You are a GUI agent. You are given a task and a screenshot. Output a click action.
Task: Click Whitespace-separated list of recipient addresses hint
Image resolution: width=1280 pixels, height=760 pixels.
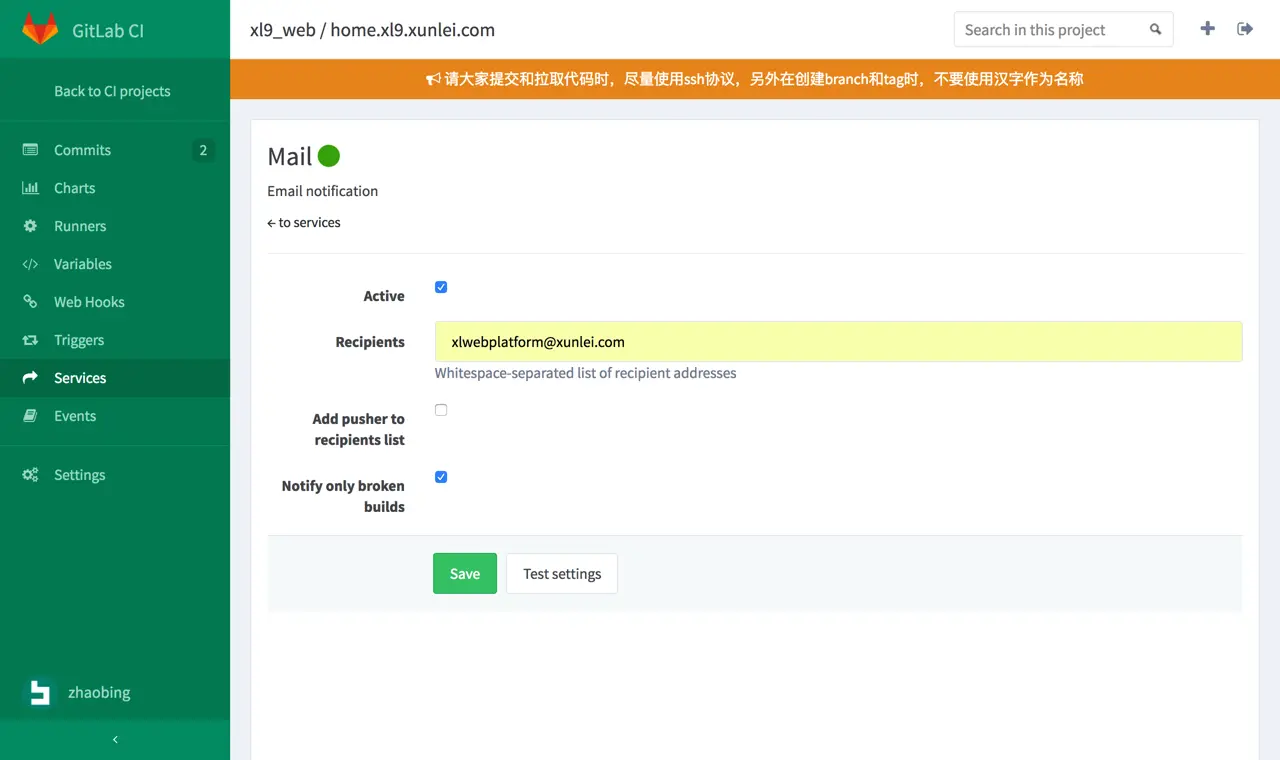coord(585,373)
